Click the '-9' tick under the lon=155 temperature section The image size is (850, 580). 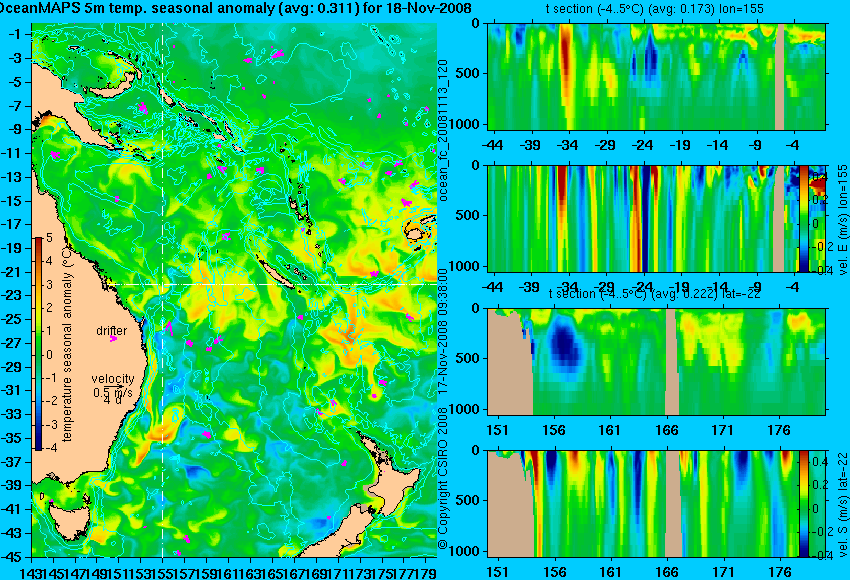[x=756, y=145]
